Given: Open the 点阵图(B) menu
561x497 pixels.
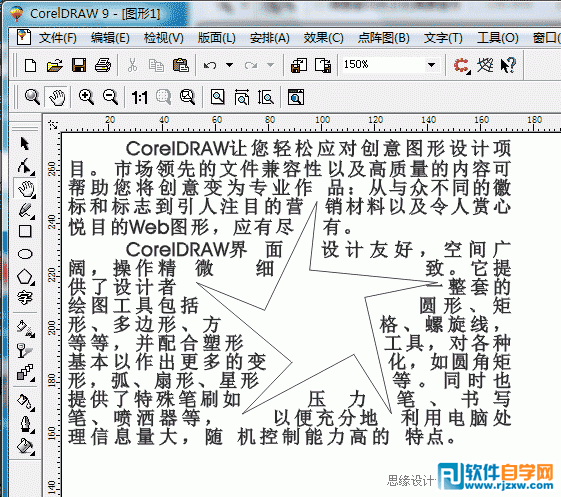Looking at the screenshot, I should click(384, 38).
